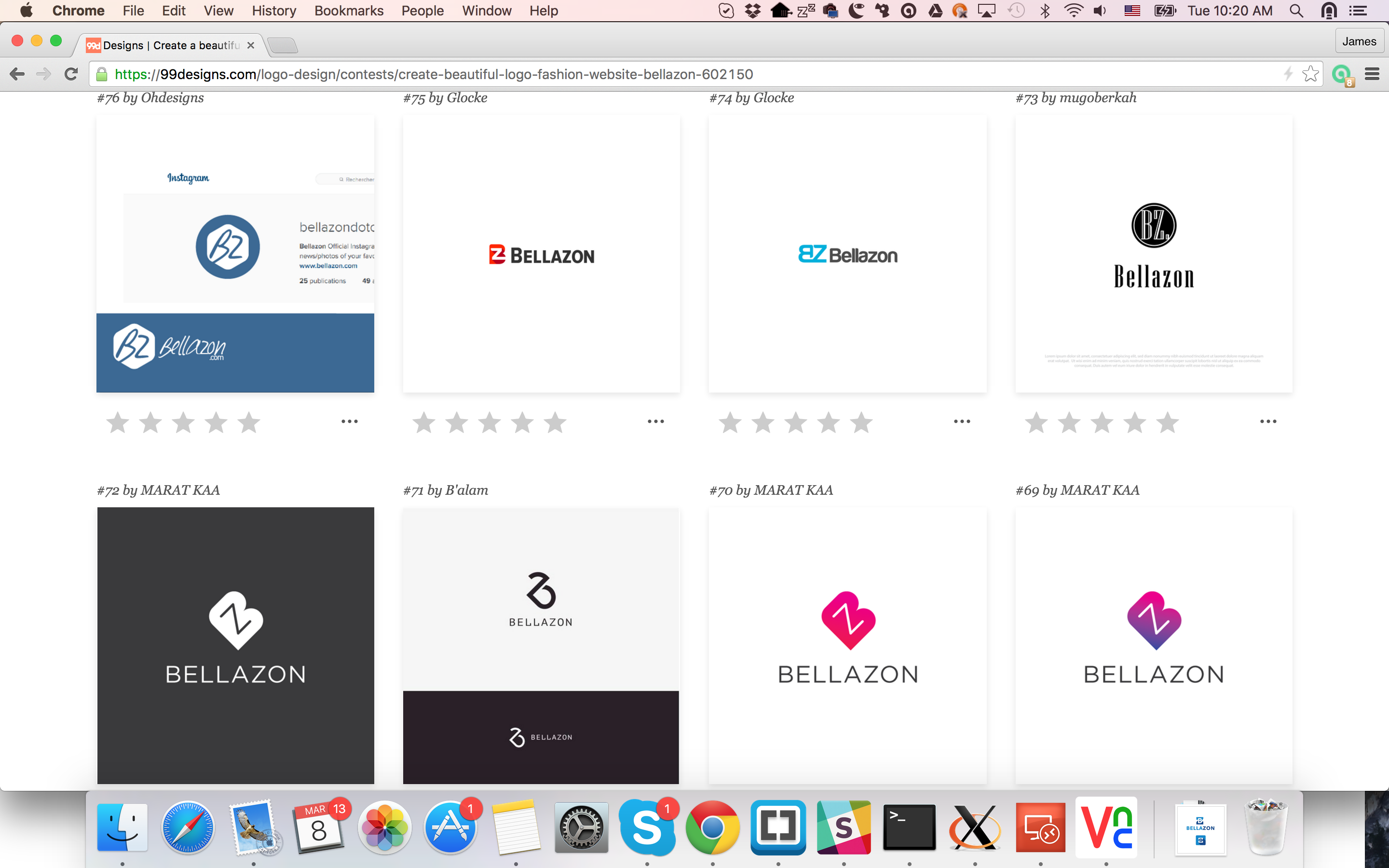
Task: Expand the ellipsis menu under design #74
Action: [962, 421]
